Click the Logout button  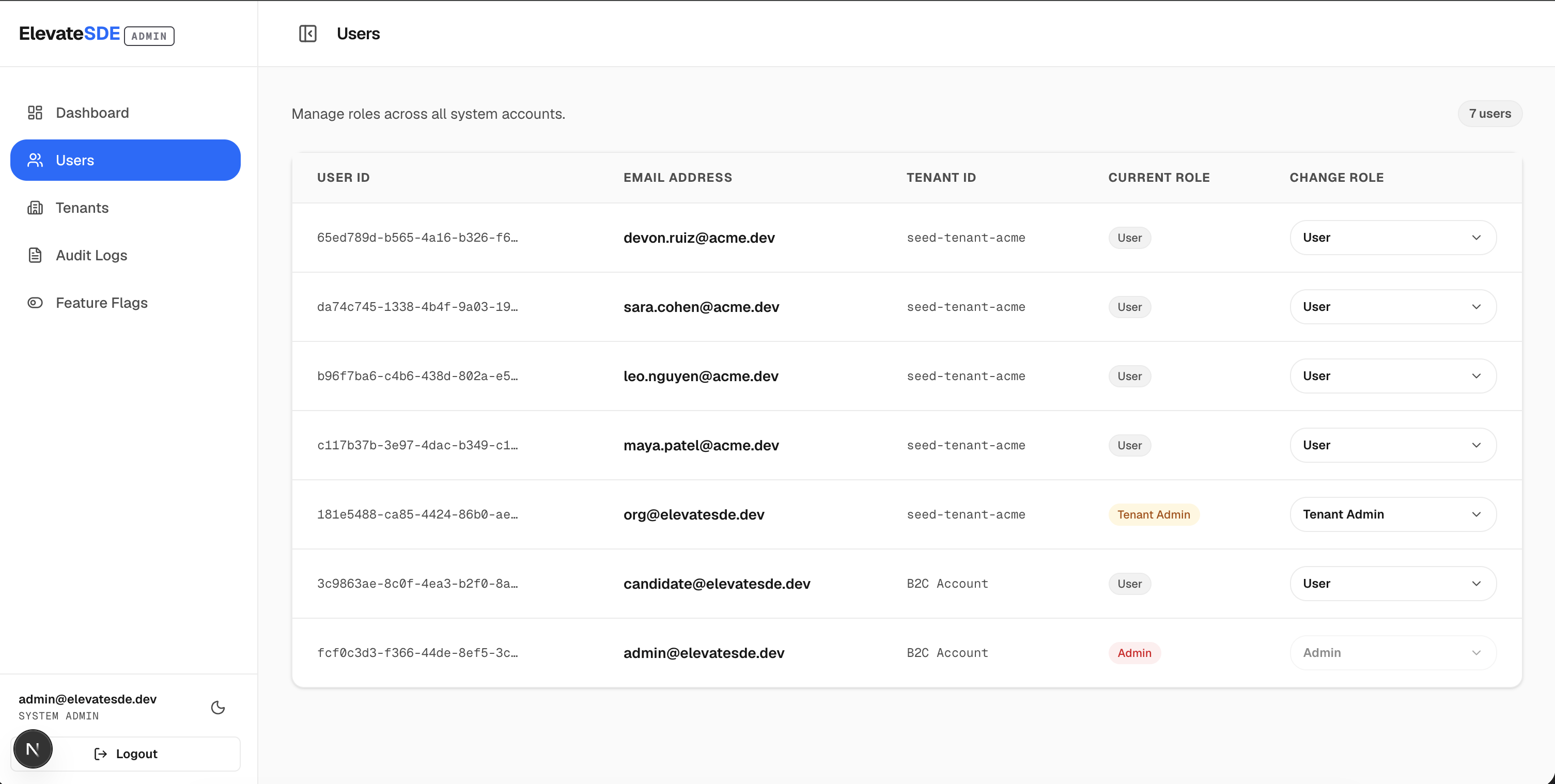click(126, 754)
